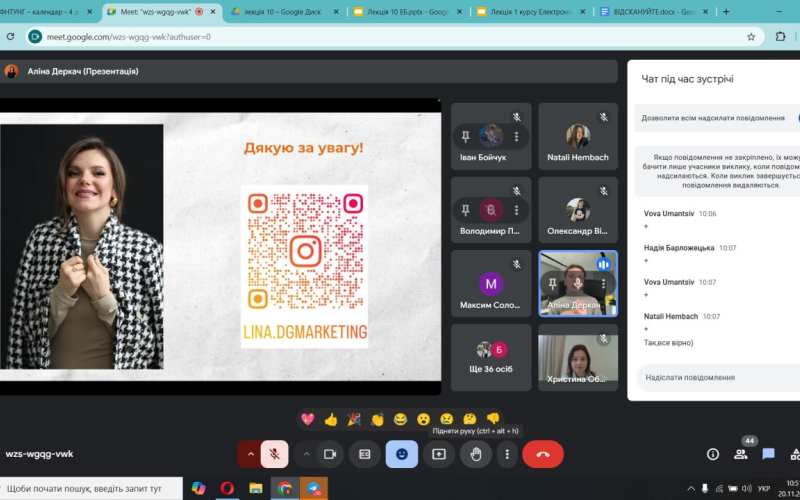Open Ще 36 осіб tile

click(x=491, y=358)
